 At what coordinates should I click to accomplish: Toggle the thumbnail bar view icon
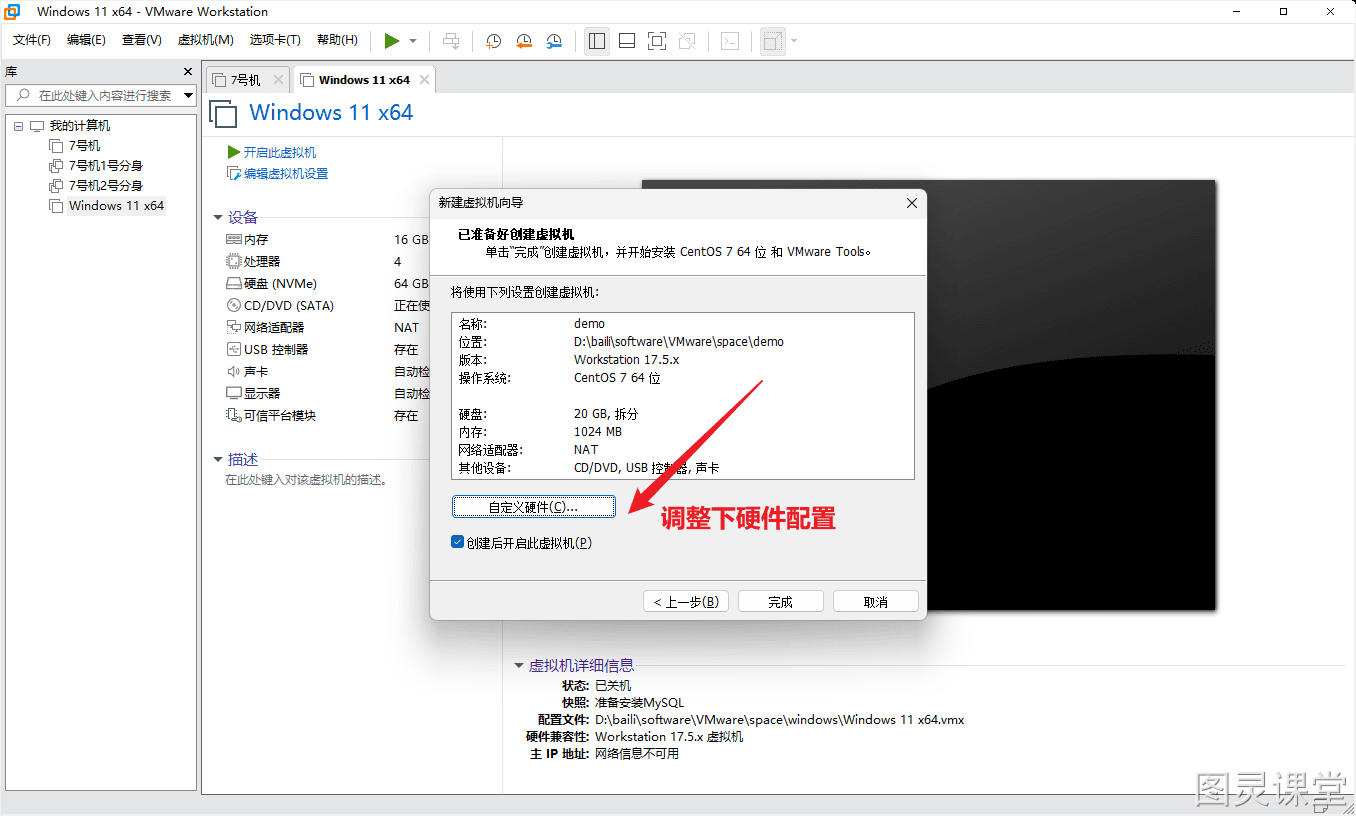coord(627,41)
